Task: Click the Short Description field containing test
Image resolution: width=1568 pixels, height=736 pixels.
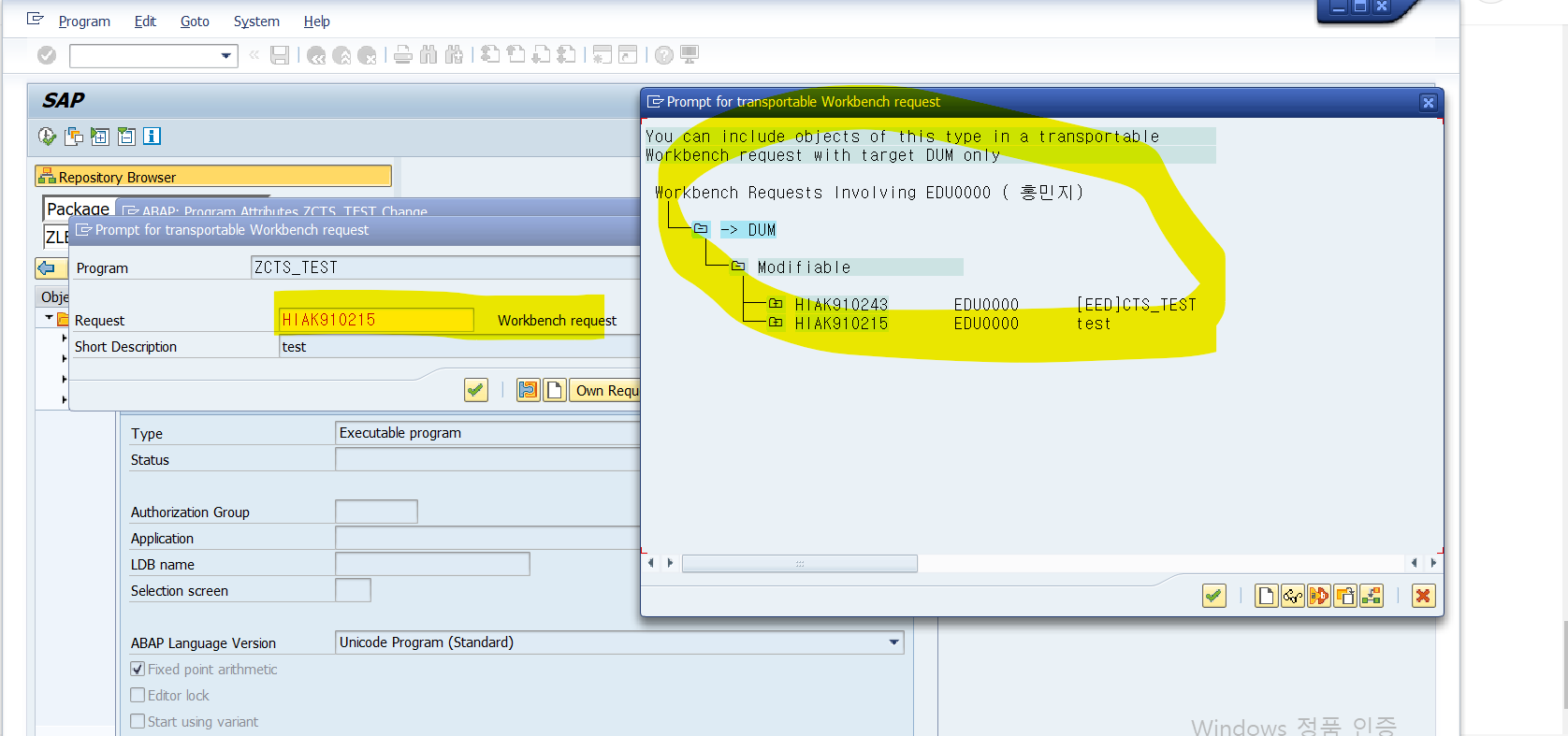Action: click(459, 347)
